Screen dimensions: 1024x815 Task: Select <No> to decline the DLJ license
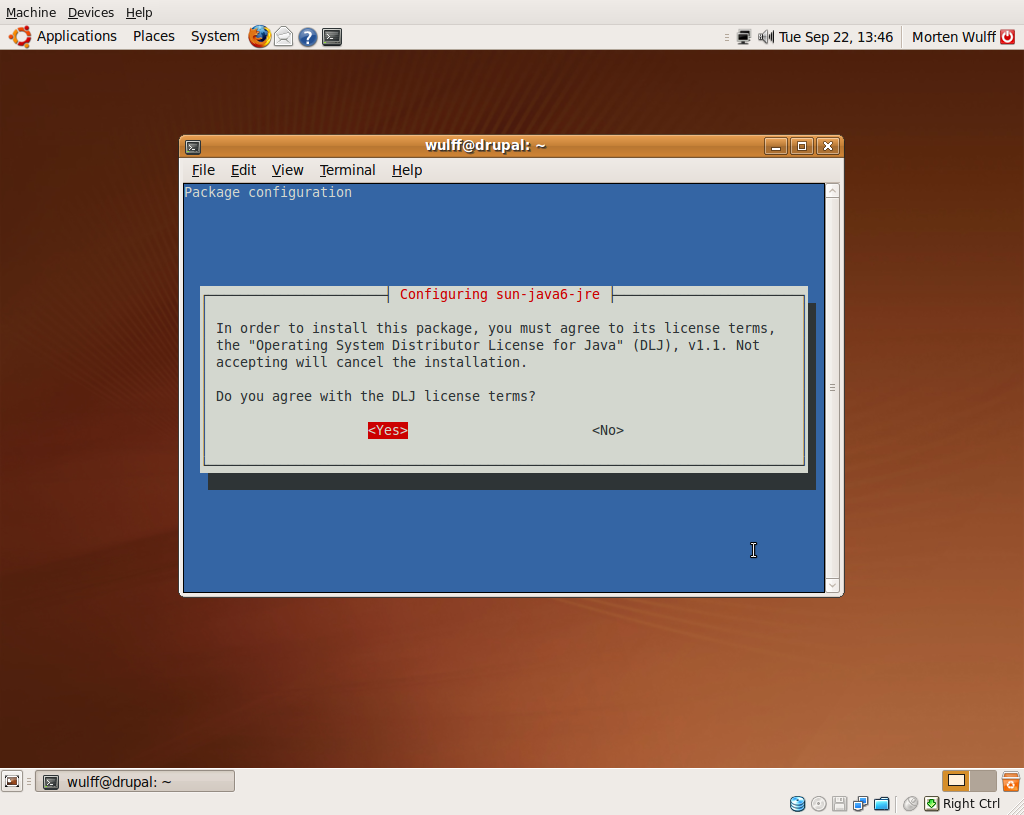608,430
